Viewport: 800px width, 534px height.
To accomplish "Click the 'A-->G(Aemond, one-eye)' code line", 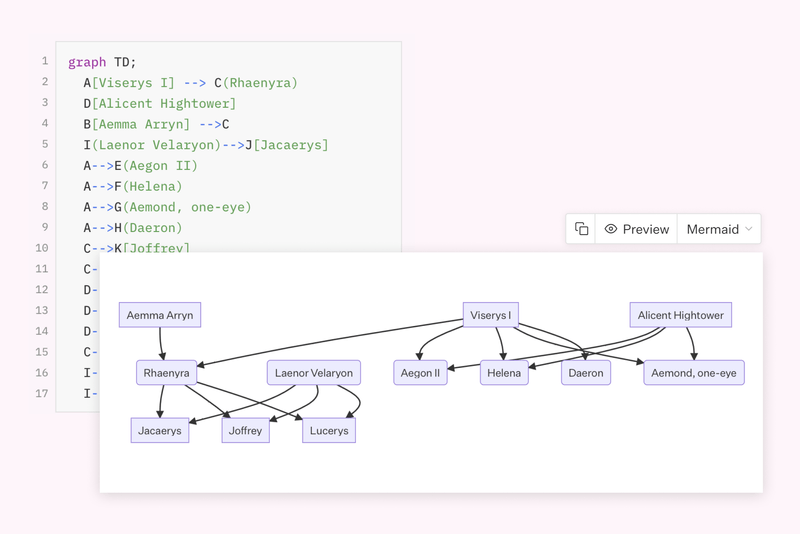I will pyautogui.click(x=167, y=207).
